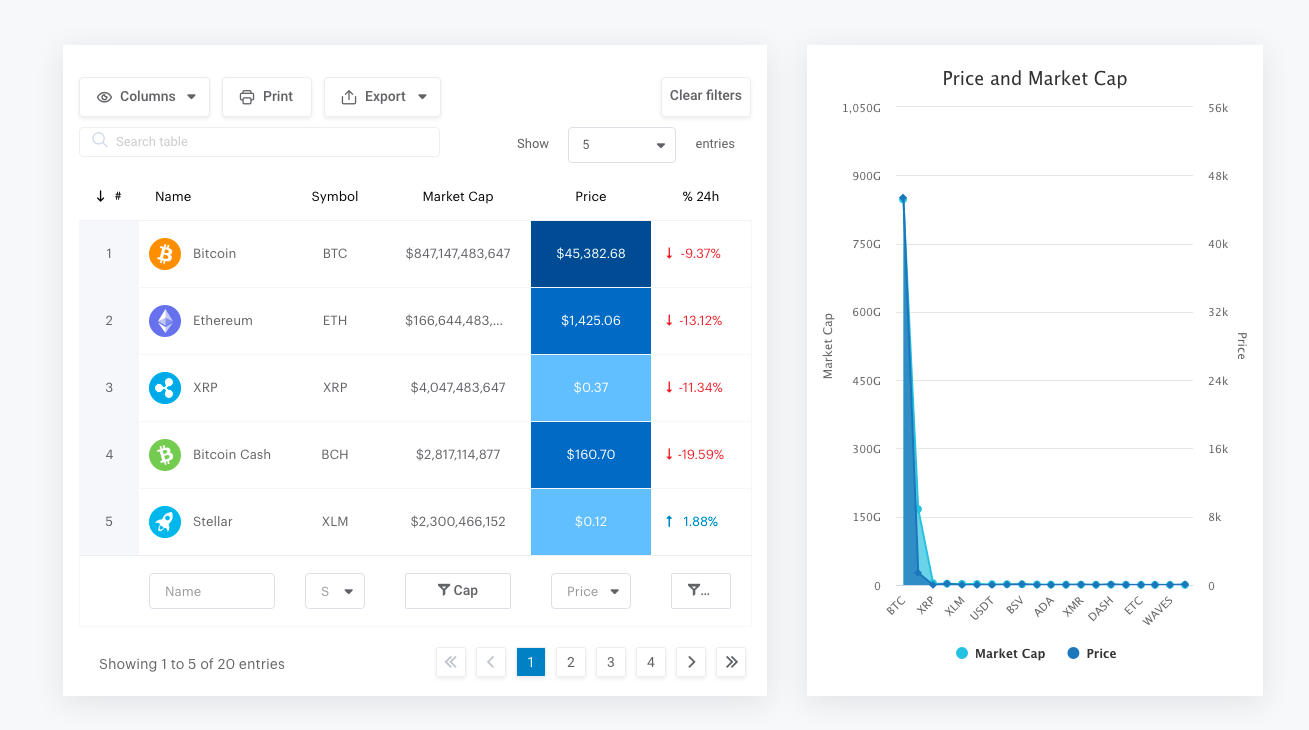This screenshot has width=1309, height=730.
Task: Click the -13.12% change value
Action: coord(701,321)
